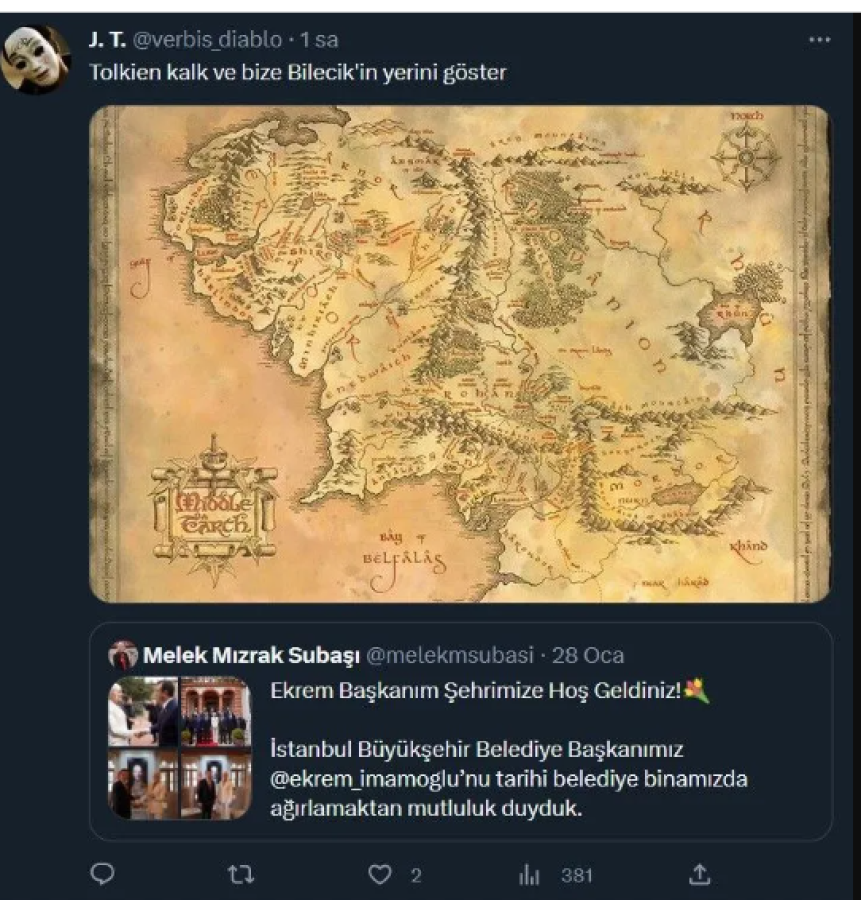Click the 28 Oca date link

588,655
